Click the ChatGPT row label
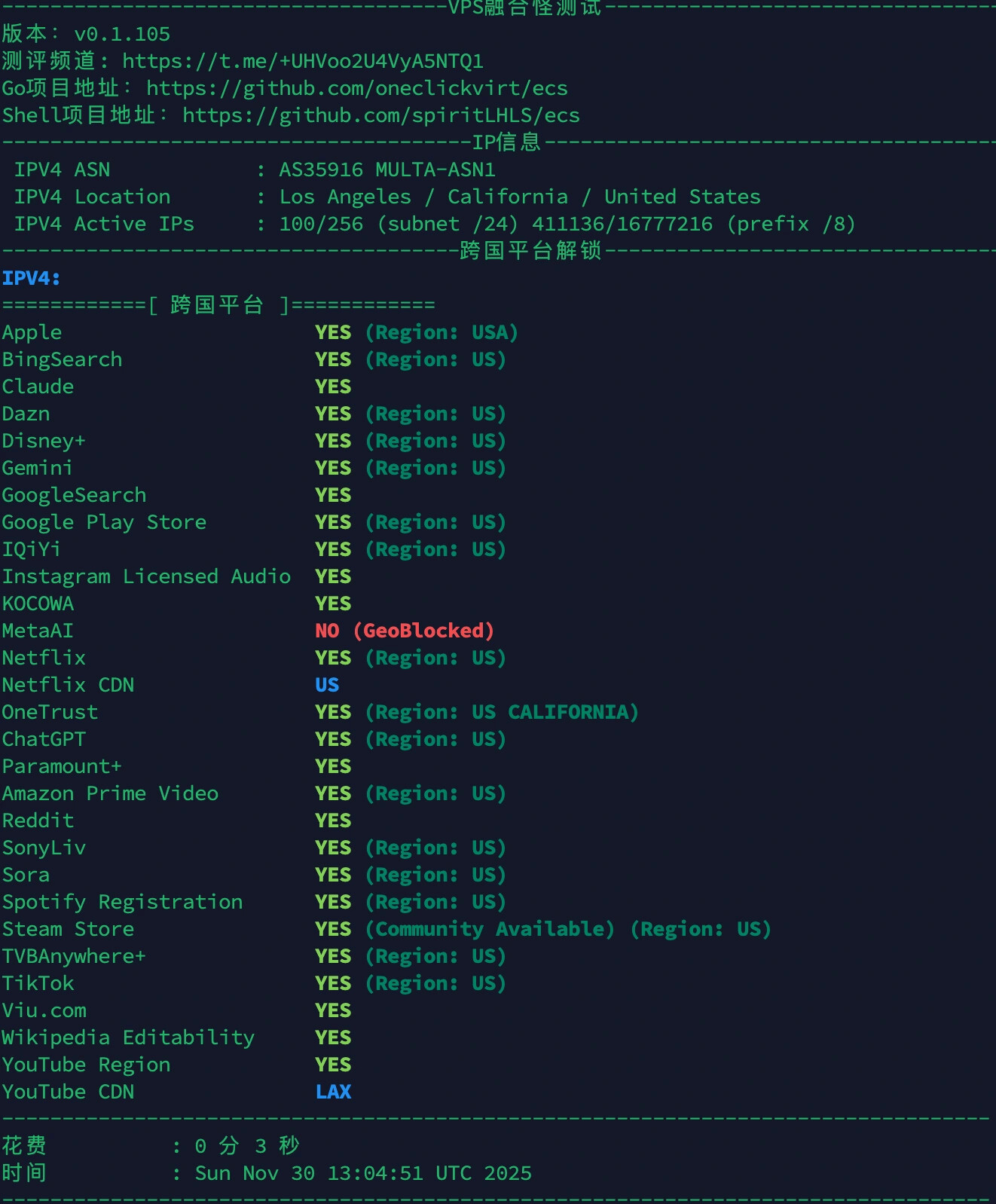The width and height of the screenshot is (996, 1204). (44, 739)
